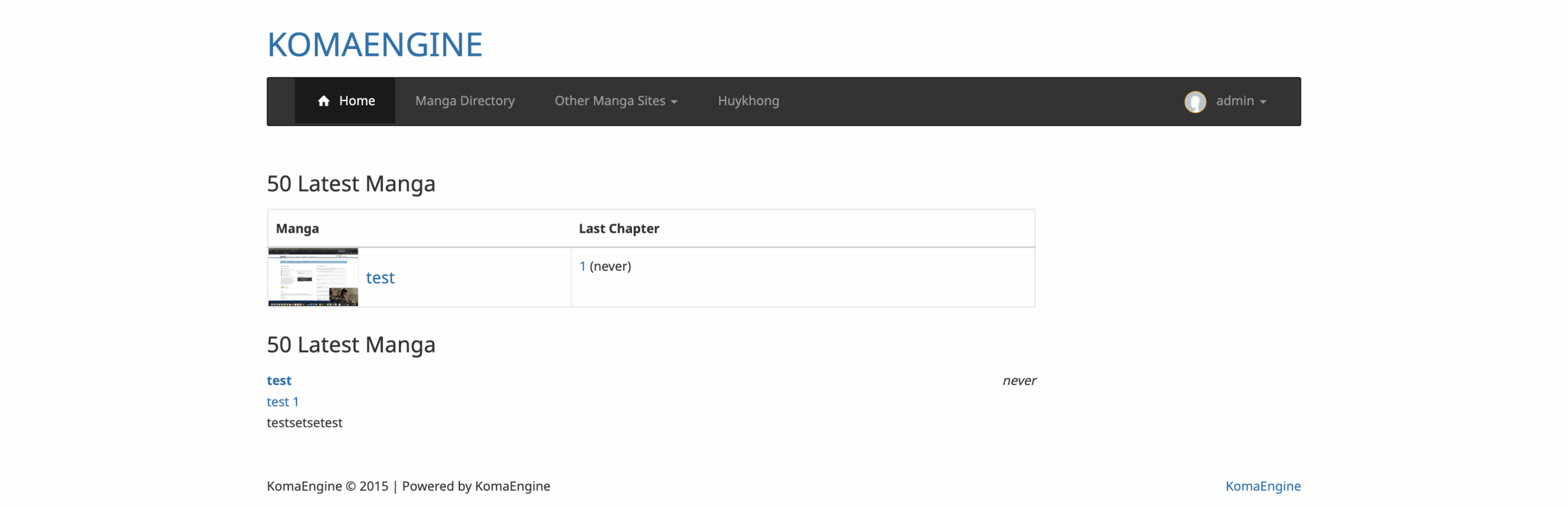1568x507 pixels.
Task: Click the KOMAENGINE site title
Action: (x=374, y=45)
